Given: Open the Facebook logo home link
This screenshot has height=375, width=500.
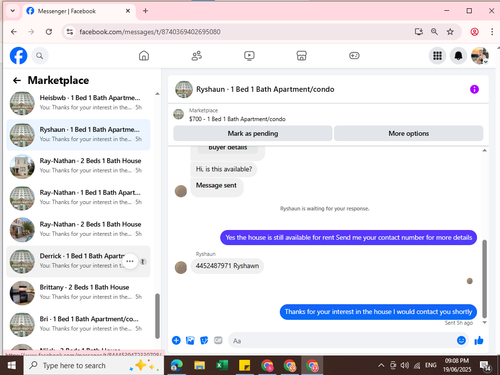Looking at the screenshot, I should tap(18, 56).
